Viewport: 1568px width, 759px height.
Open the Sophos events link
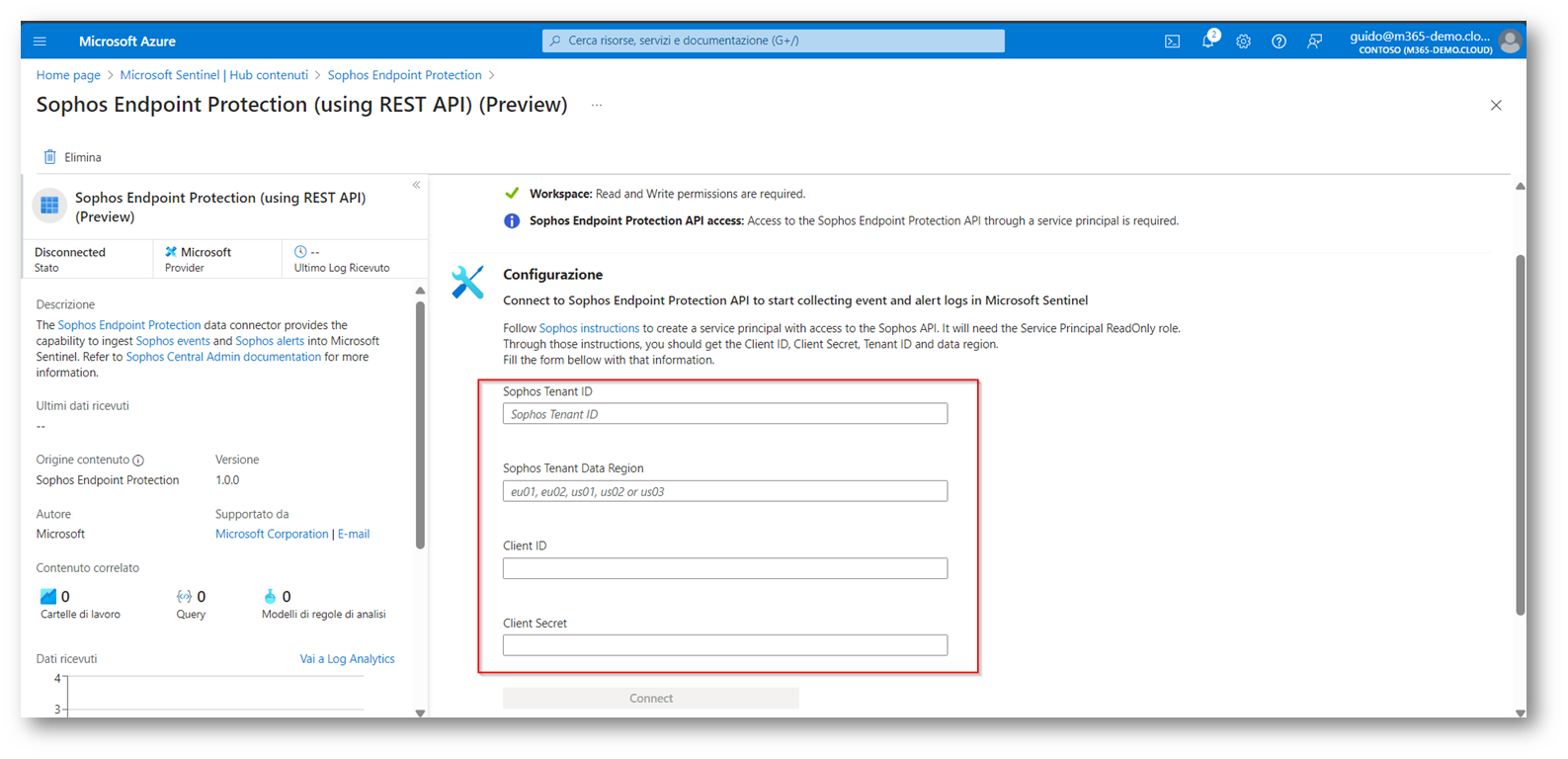tap(173, 341)
